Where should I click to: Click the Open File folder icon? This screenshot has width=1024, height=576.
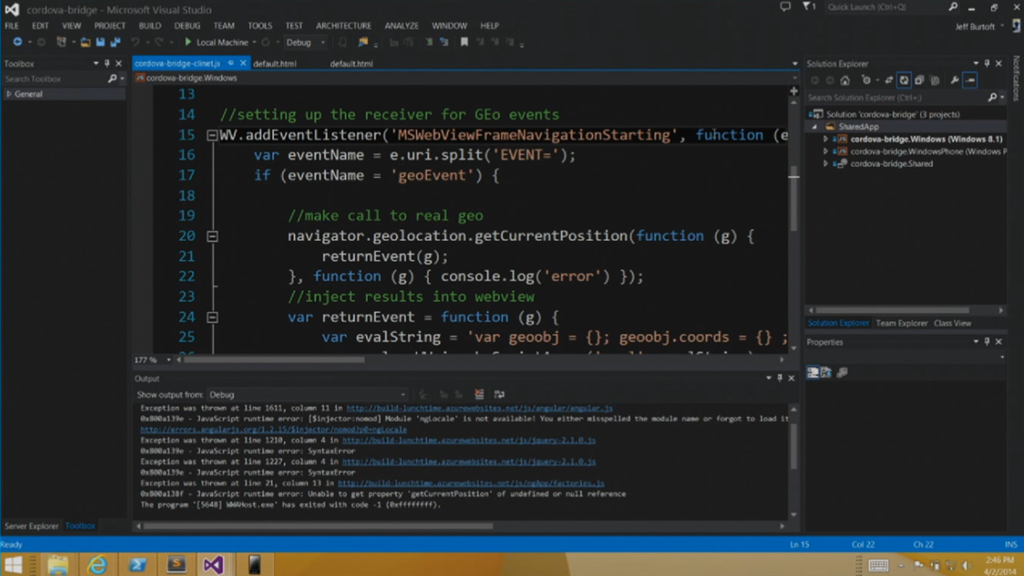point(85,42)
